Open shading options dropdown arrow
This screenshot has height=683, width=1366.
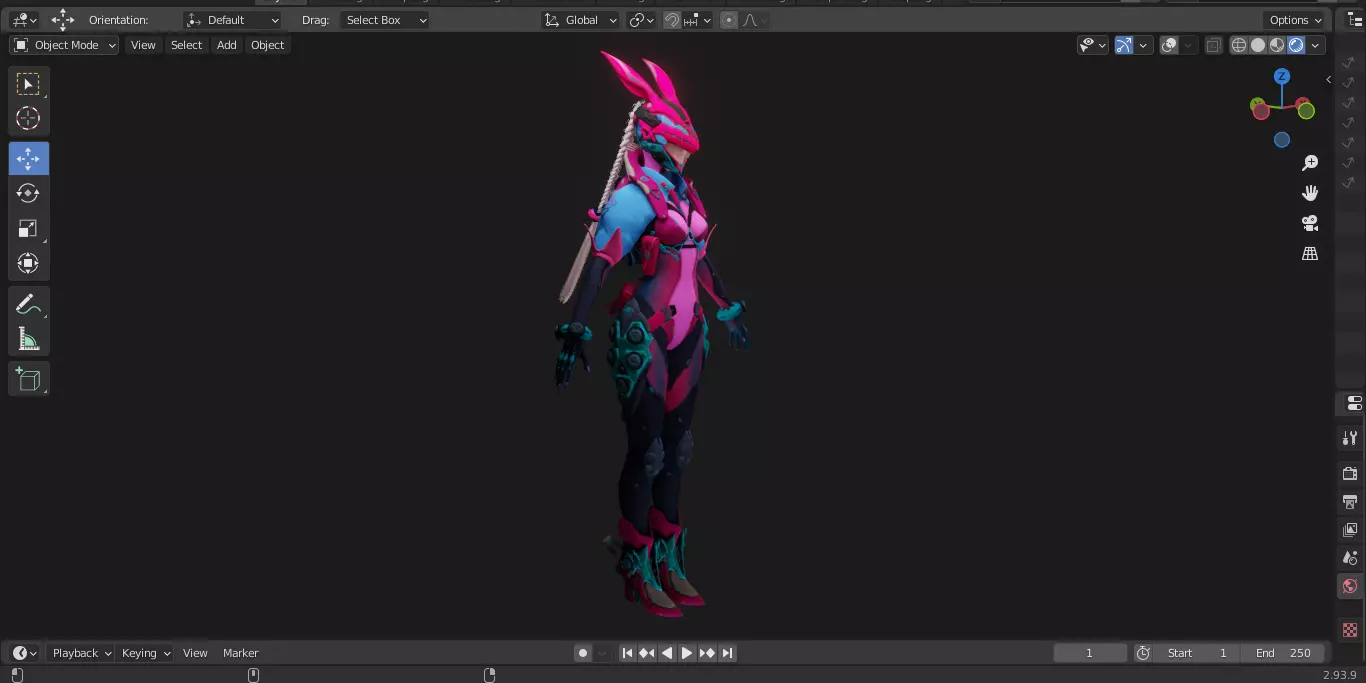[x=1316, y=45]
